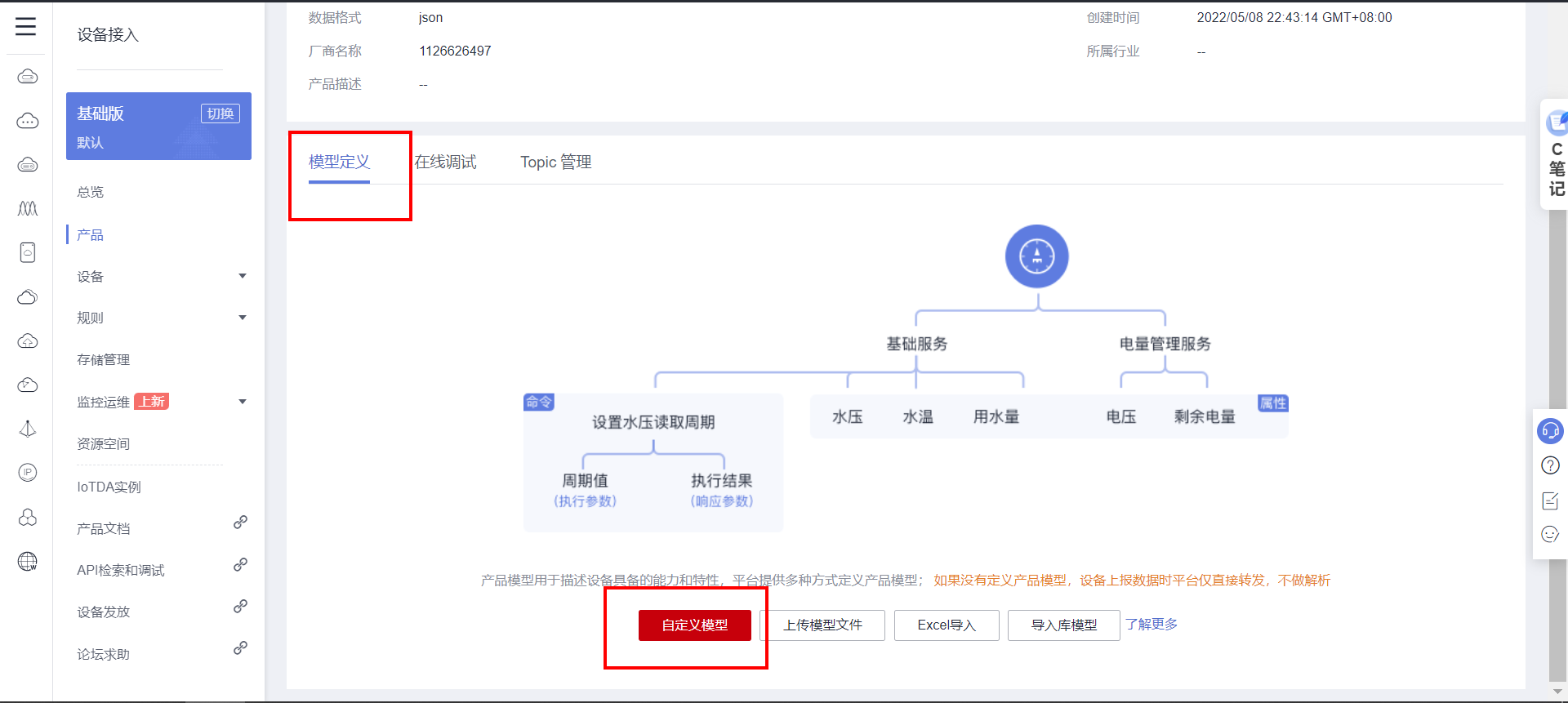The width and height of the screenshot is (1568, 703).
Task: Expand the 设备 menu arrow
Action: tap(243, 276)
